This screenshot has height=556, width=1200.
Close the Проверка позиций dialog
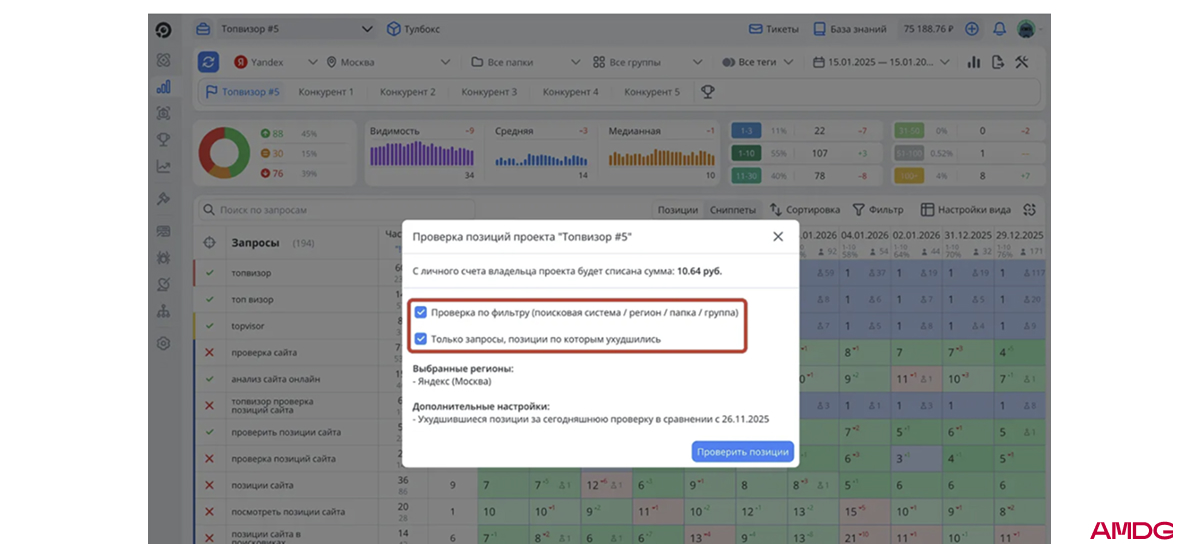pos(778,237)
